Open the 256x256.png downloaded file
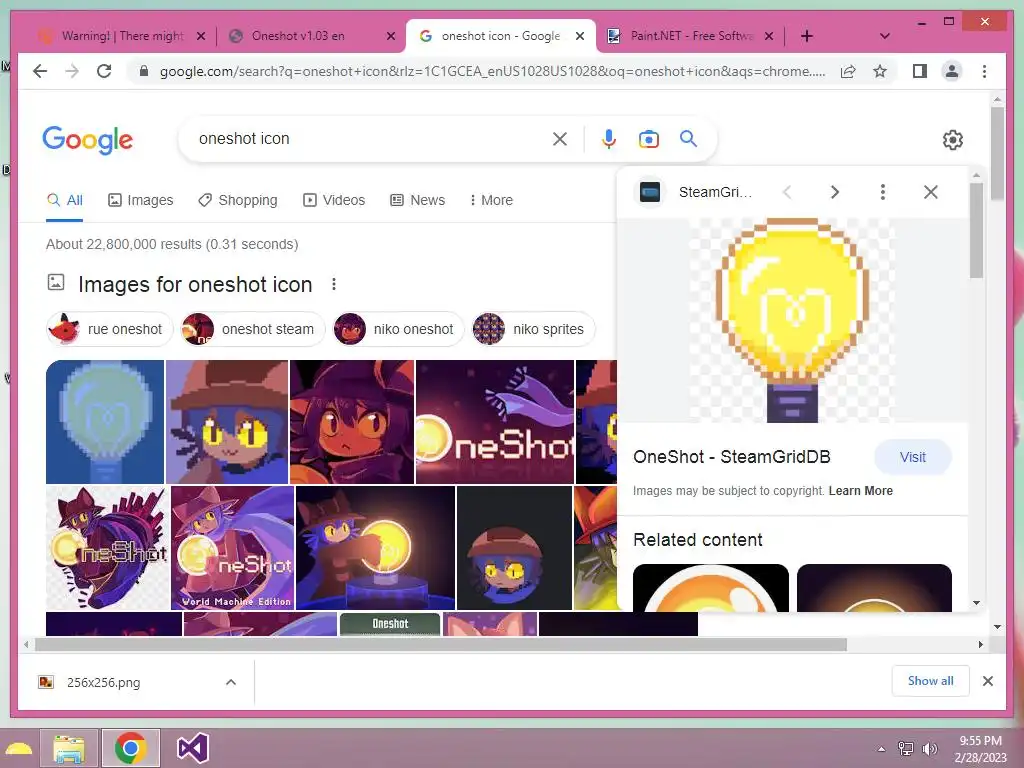This screenshot has width=1024, height=768. point(103,682)
